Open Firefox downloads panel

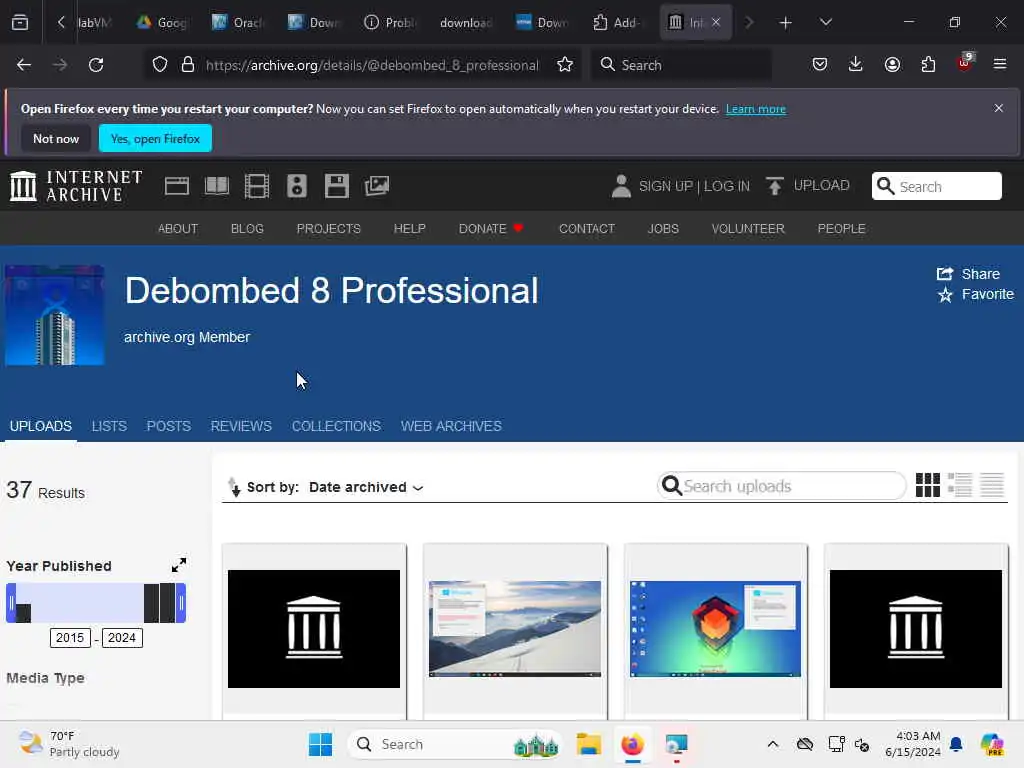[856, 64]
